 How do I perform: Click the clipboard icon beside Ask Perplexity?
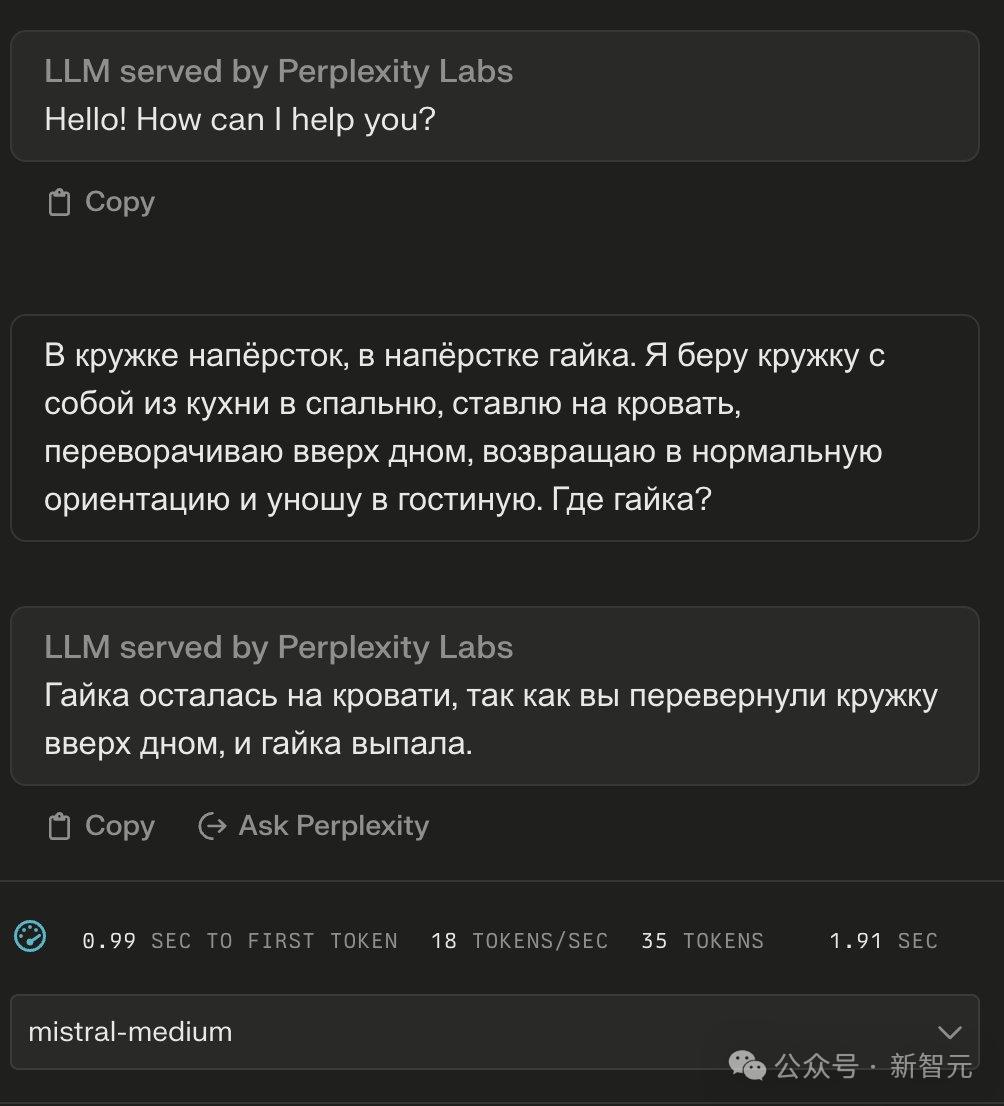(x=60, y=827)
